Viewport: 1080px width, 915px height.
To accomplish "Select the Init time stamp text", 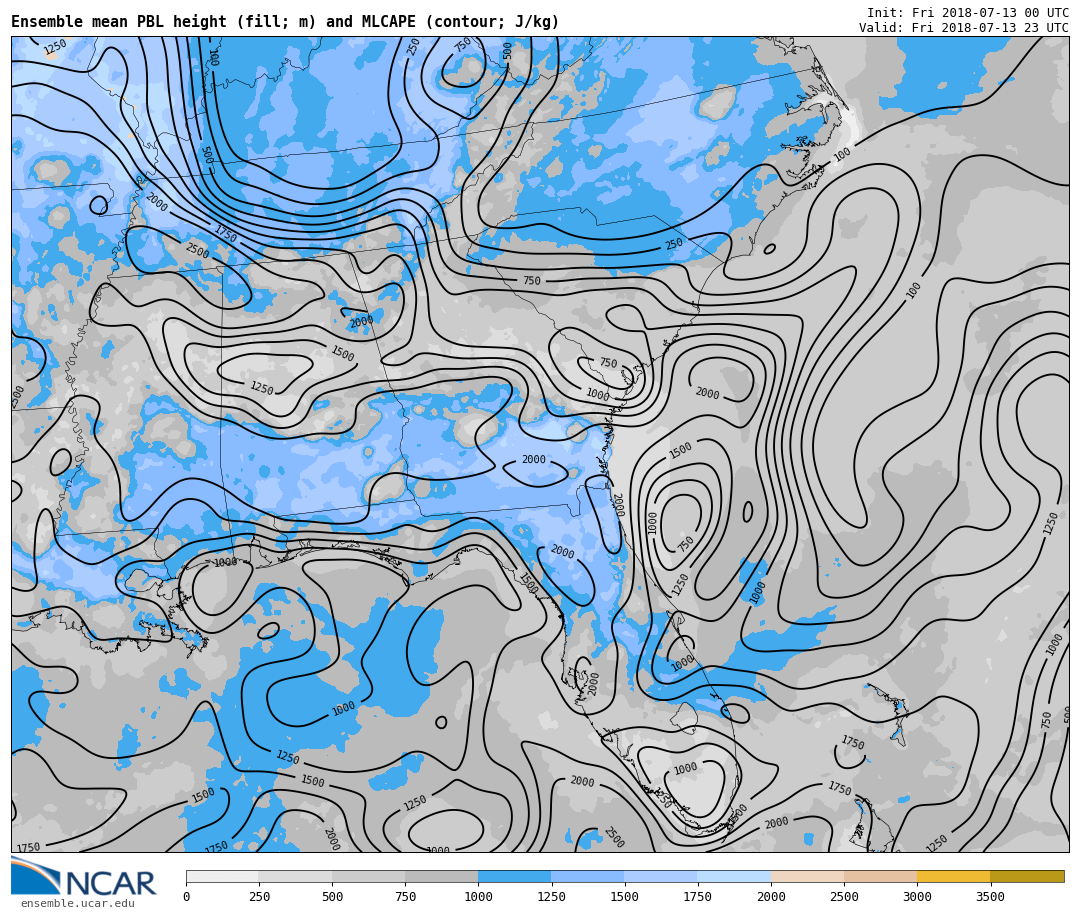I will pyautogui.click(x=967, y=13).
